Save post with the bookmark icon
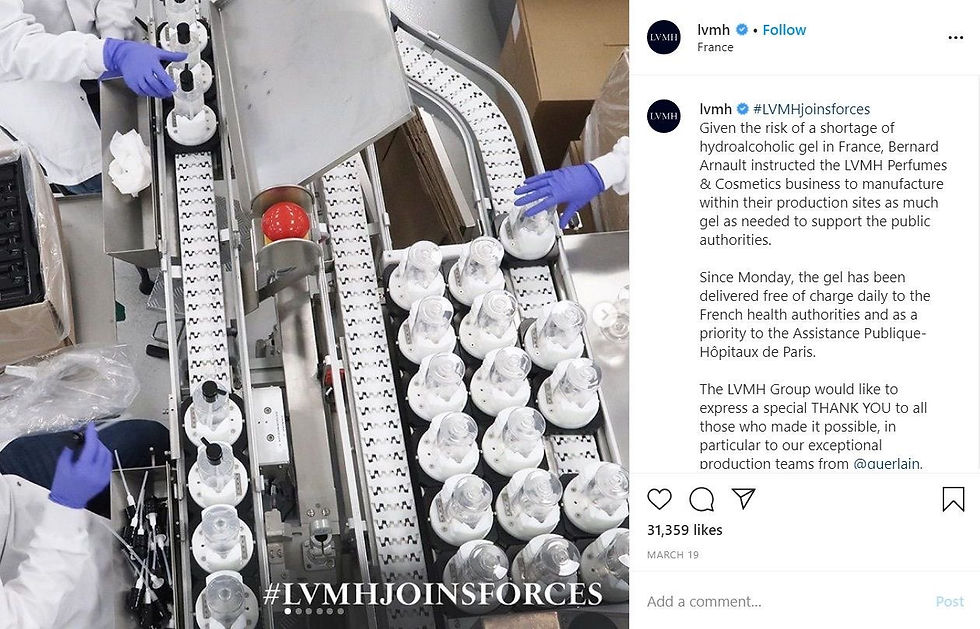 (x=953, y=499)
